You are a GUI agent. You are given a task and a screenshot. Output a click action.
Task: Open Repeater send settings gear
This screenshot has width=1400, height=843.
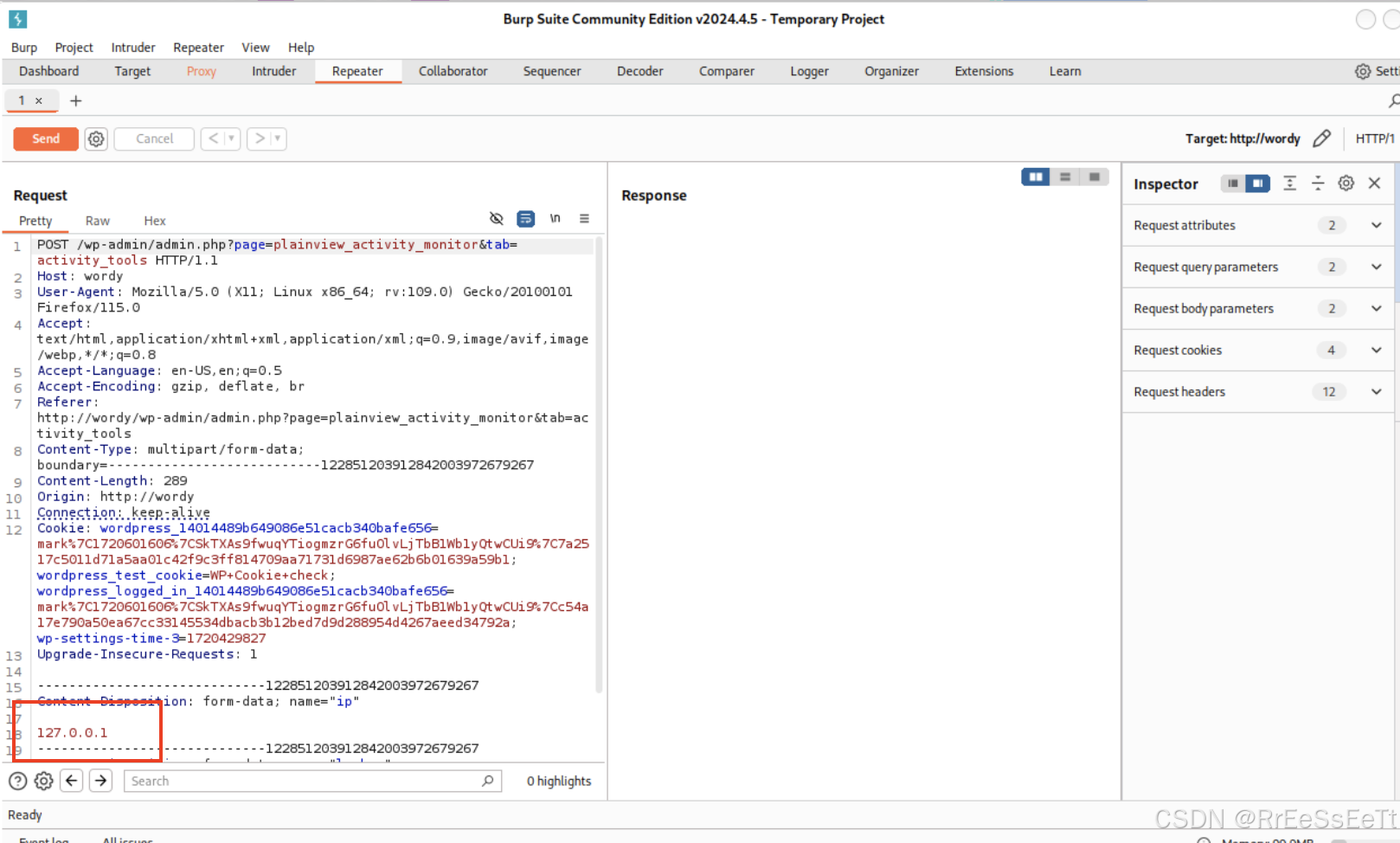pyautogui.click(x=96, y=138)
